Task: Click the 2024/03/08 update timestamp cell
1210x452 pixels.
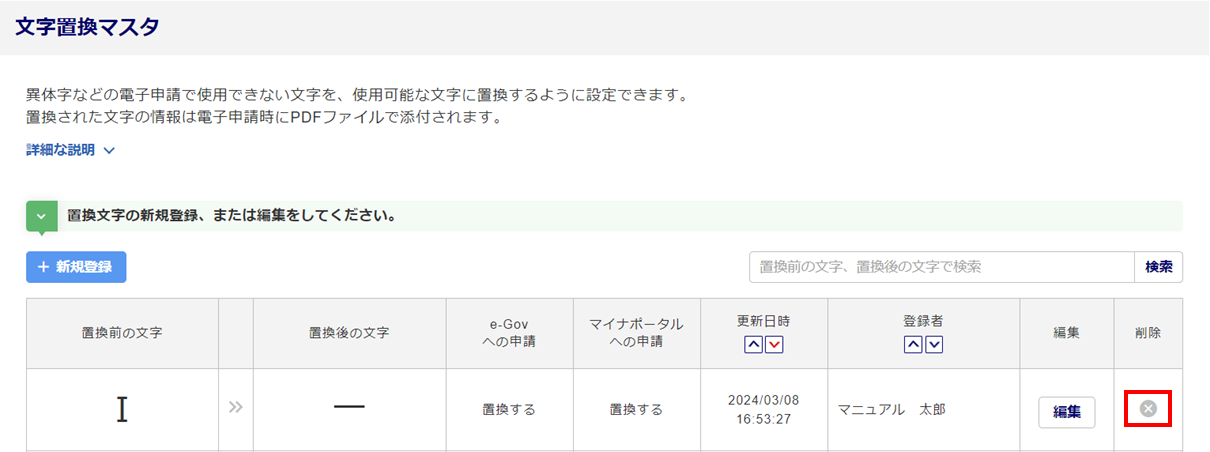Action: [763, 409]
